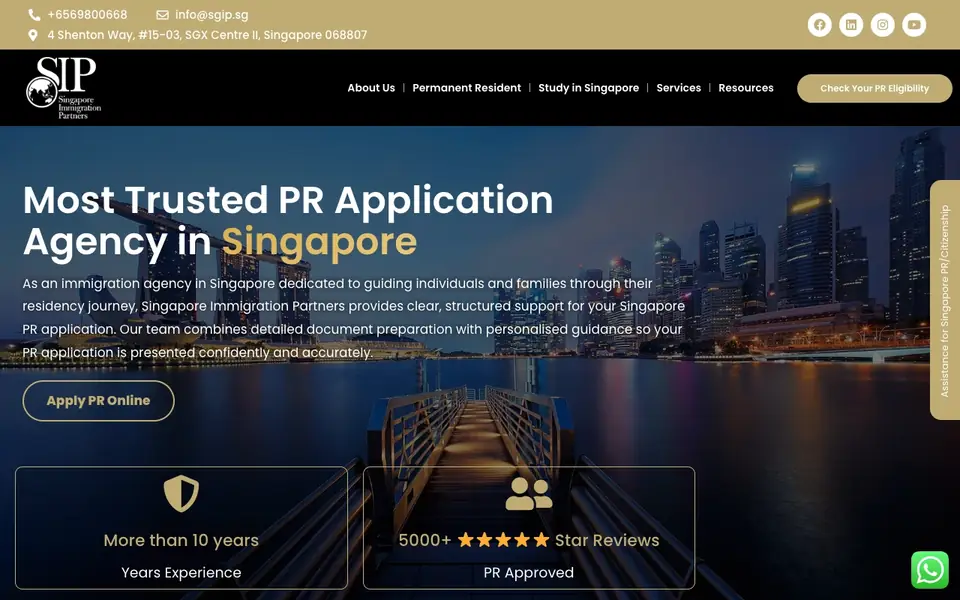Email info@sgip.sg
This screenshot has width=960, height=600.
point(212,15)
